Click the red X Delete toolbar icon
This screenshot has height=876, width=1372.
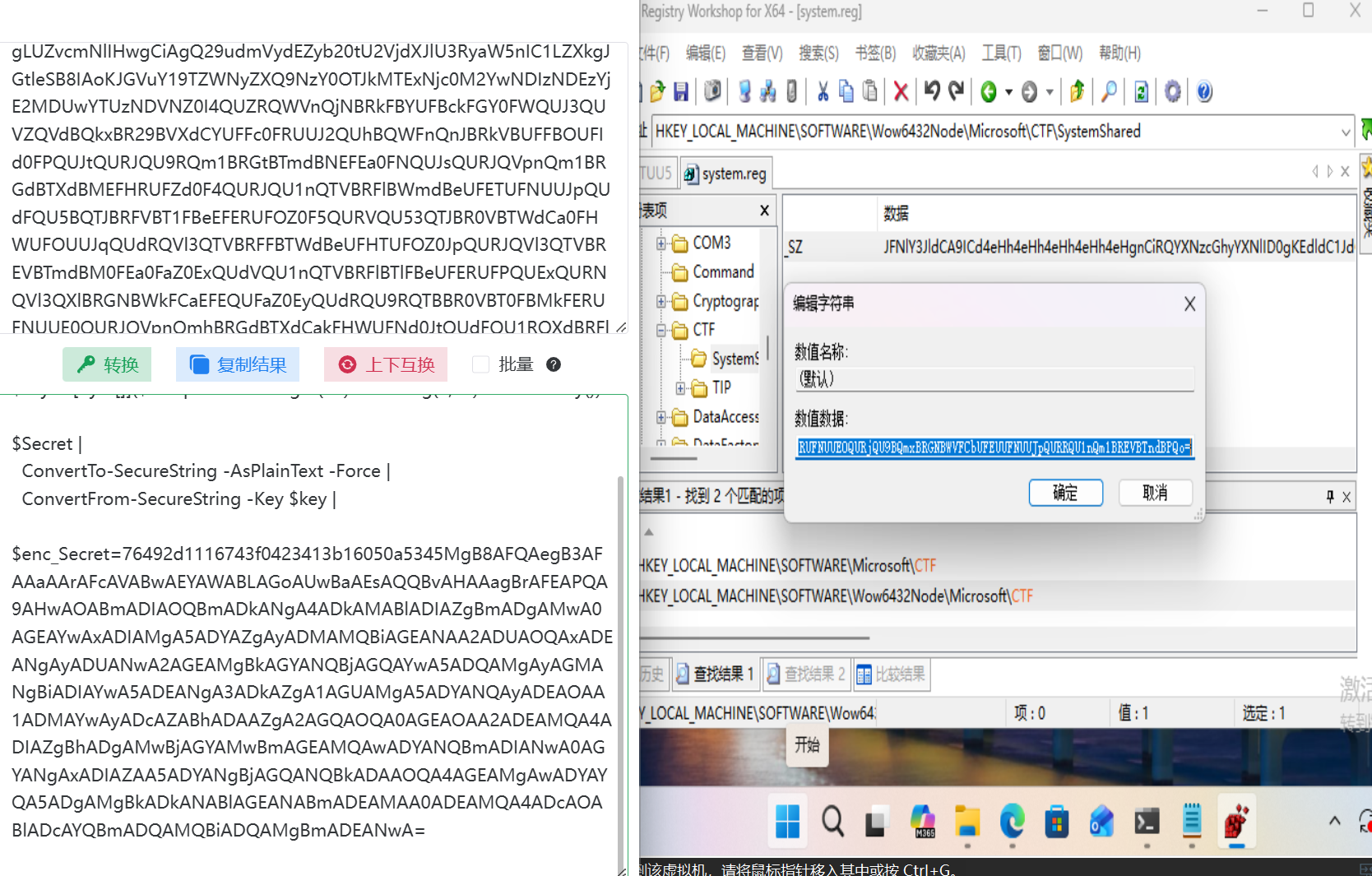point(901,91)
